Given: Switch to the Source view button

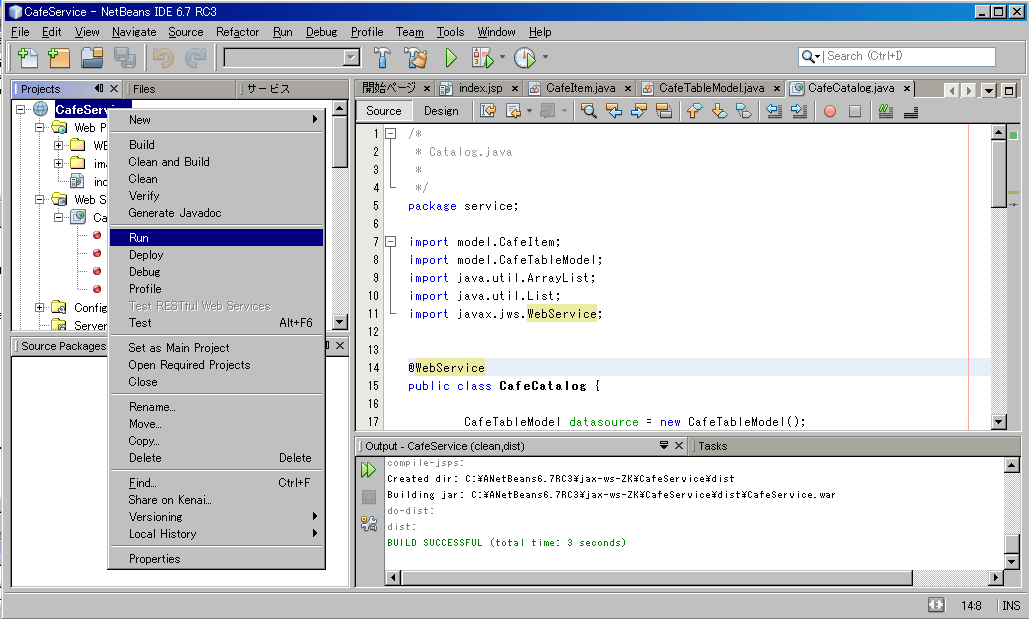Looking at the screenshot, I should tap(384, 111).
